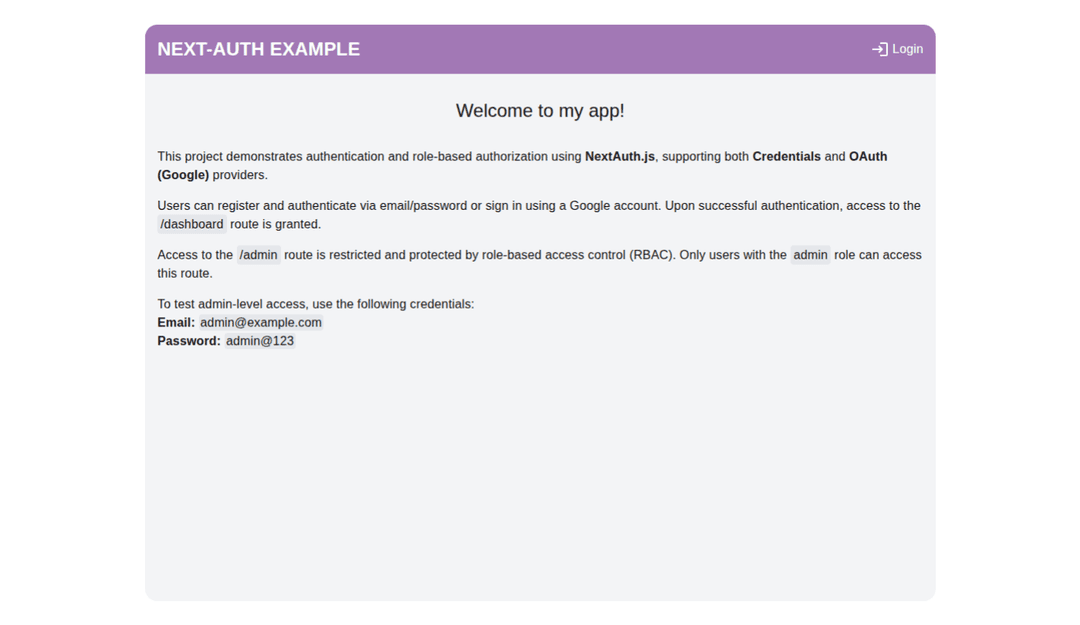Click the Email label in the credentials section

[x=175, y=322]
